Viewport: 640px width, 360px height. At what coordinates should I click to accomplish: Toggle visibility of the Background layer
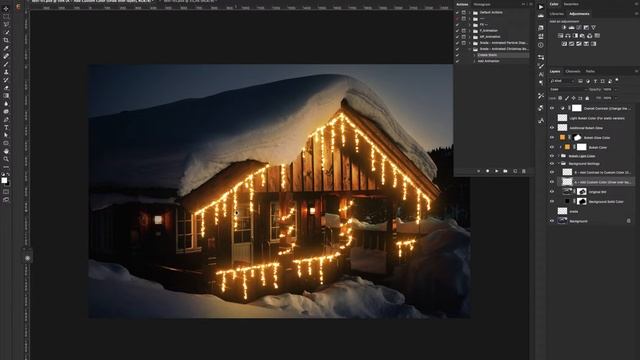(x=552, y=221)
